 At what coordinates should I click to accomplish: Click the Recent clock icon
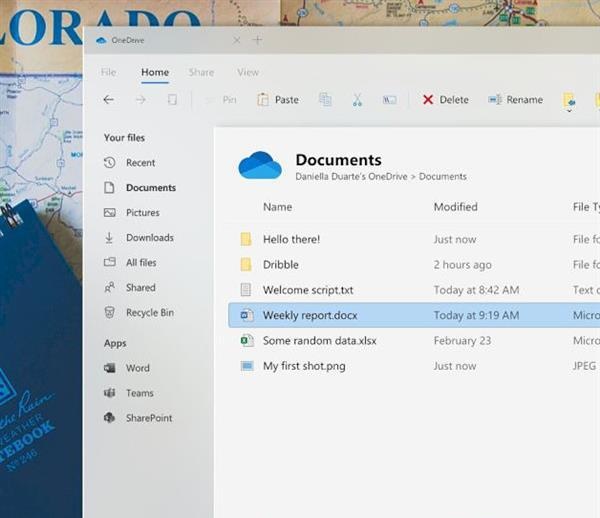pos(109,163)
